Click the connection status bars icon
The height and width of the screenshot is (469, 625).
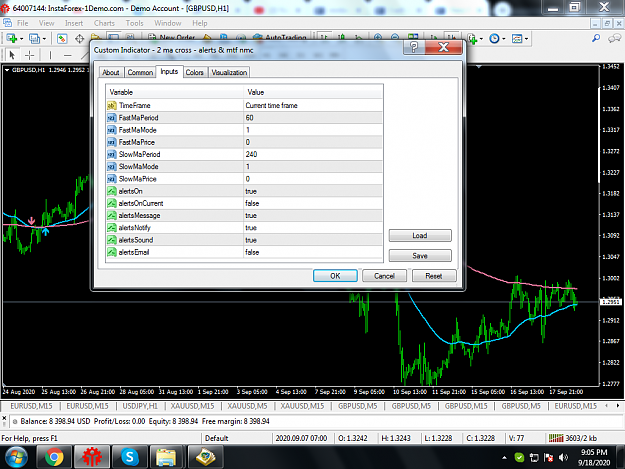556,438
